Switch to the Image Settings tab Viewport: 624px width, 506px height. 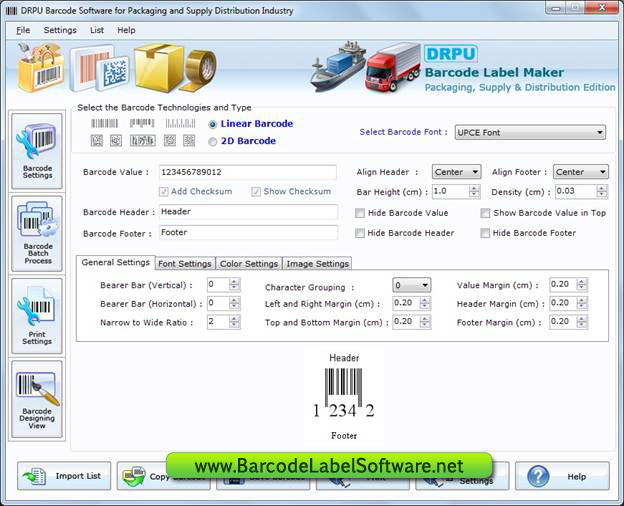tap(317, 264)
